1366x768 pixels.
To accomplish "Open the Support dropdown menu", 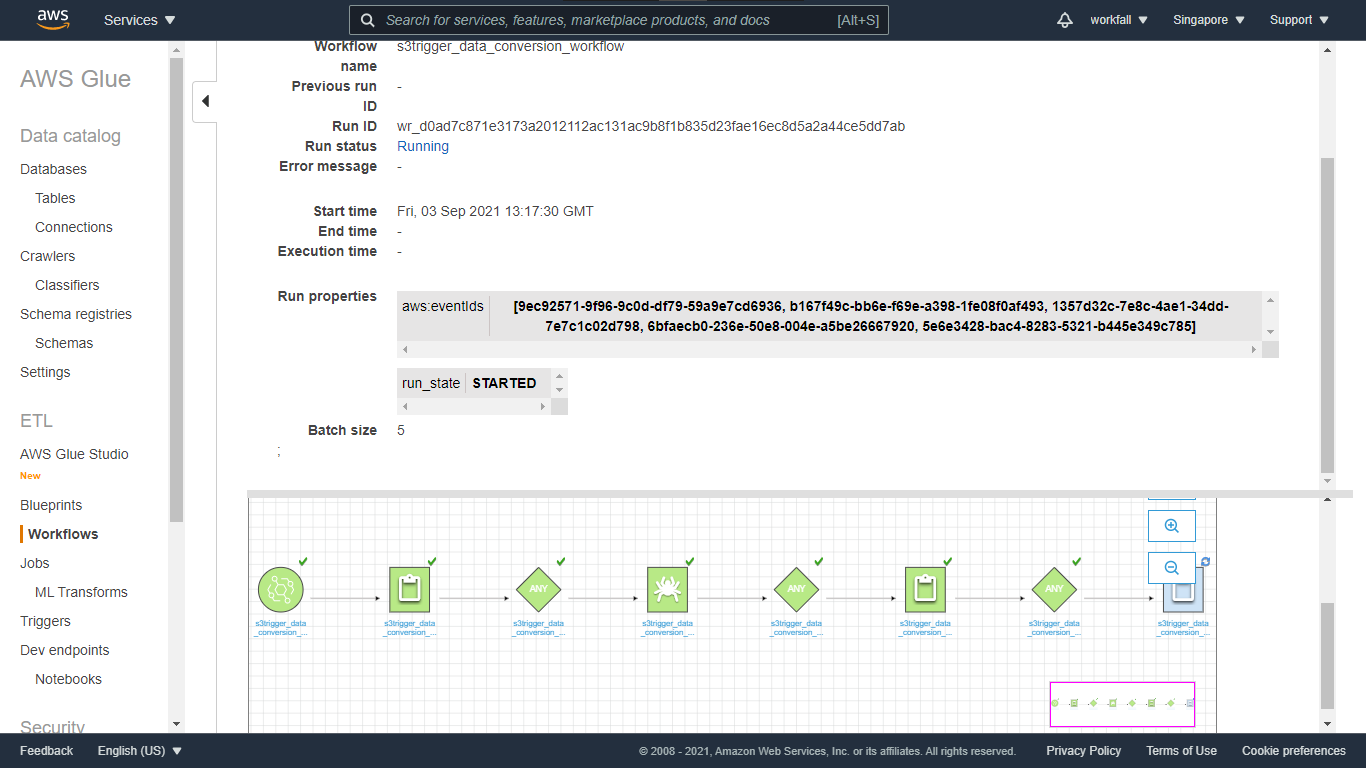I will (x=1299, y=20).
